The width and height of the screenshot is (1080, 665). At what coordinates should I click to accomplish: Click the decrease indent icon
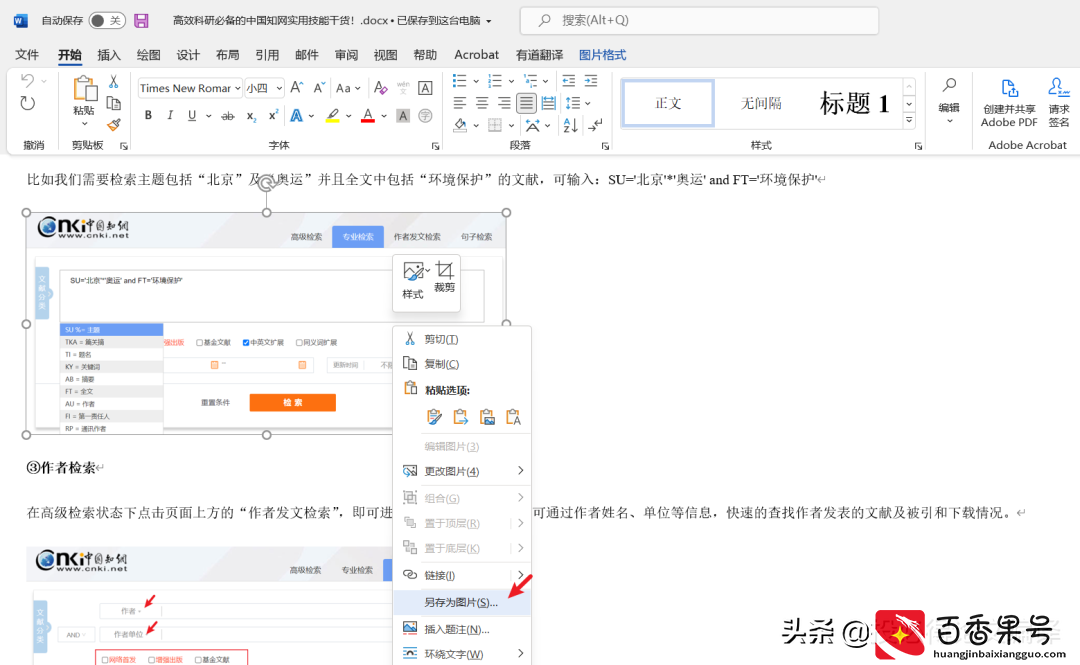(x=569, y=81)
